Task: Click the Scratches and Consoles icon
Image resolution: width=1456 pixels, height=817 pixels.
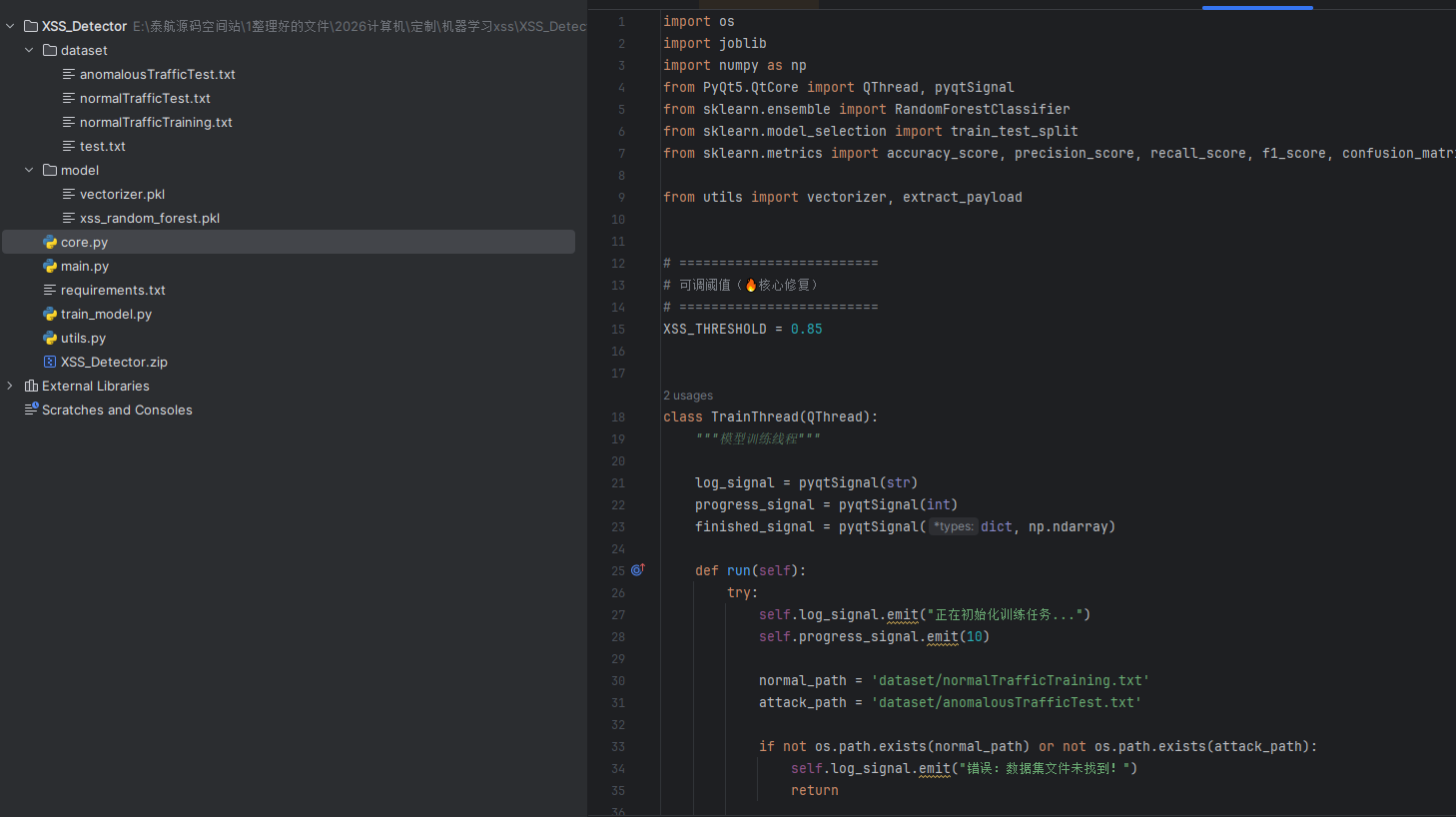Action: tap(31, 408)
